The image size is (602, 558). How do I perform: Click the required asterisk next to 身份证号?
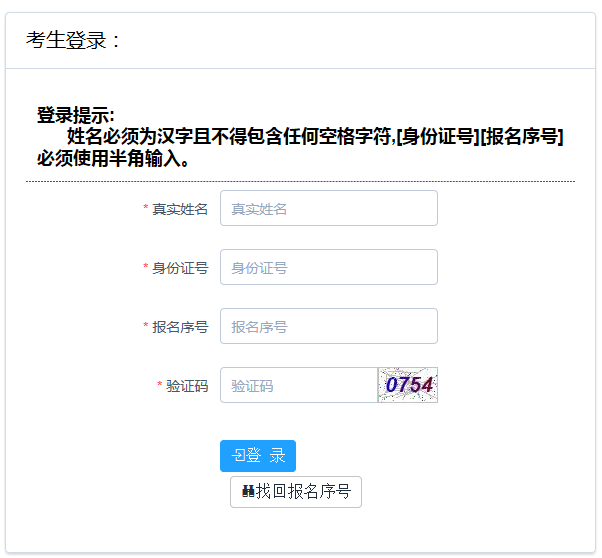[x=146, y=268]
